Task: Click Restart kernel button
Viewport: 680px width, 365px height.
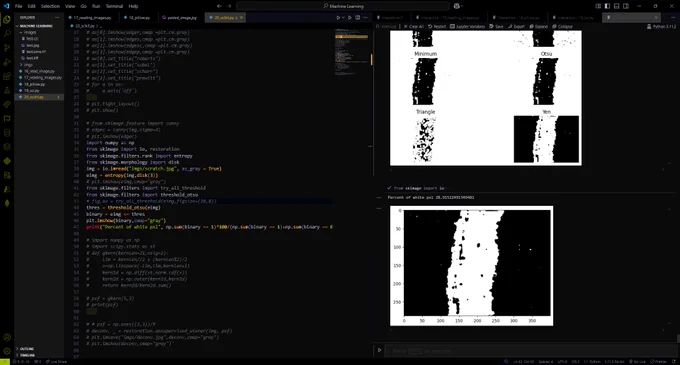Action: pos(437,26)
